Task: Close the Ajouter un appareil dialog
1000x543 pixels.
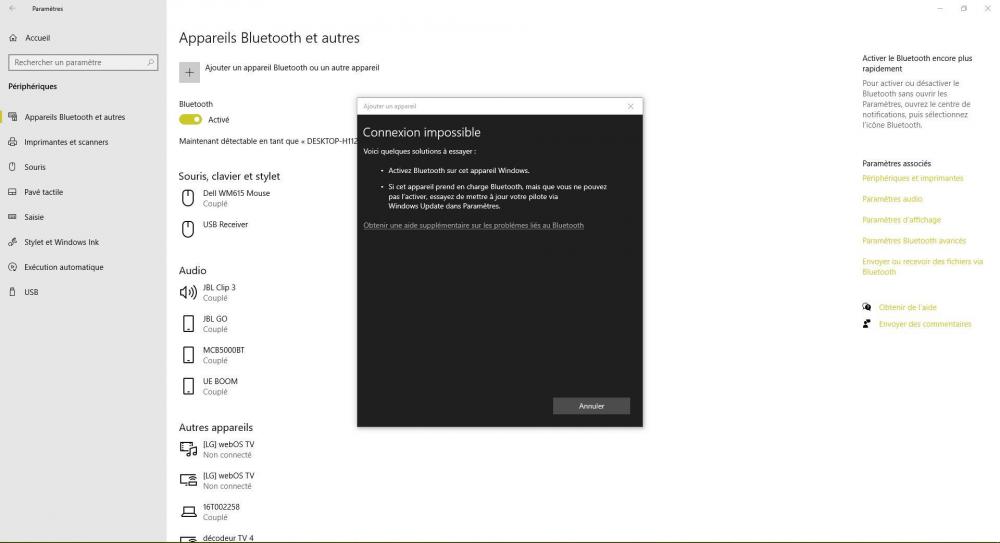Action: click(x=631, y=107)
